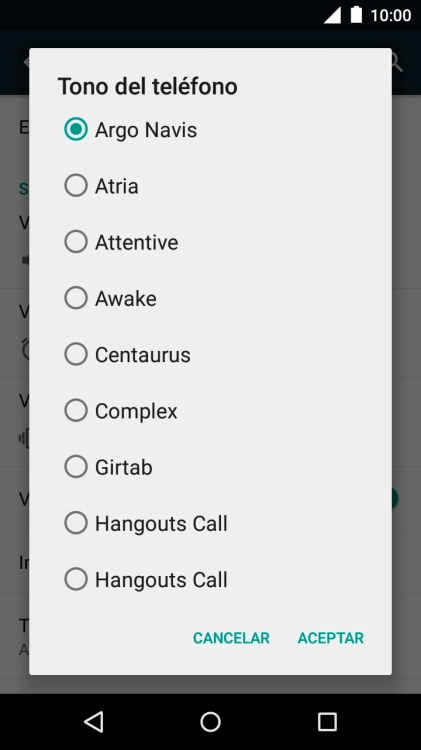Select the Argo Navis radio button
Viewport: 421px width, 750px height.
pyautogui.click(x=76, y=129)
